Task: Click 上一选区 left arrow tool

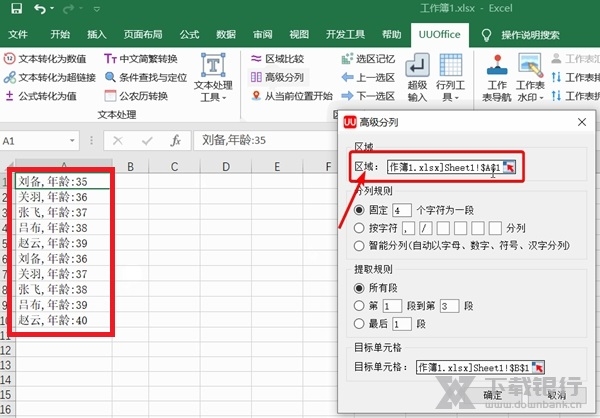Action: click(x=368, y=78)
